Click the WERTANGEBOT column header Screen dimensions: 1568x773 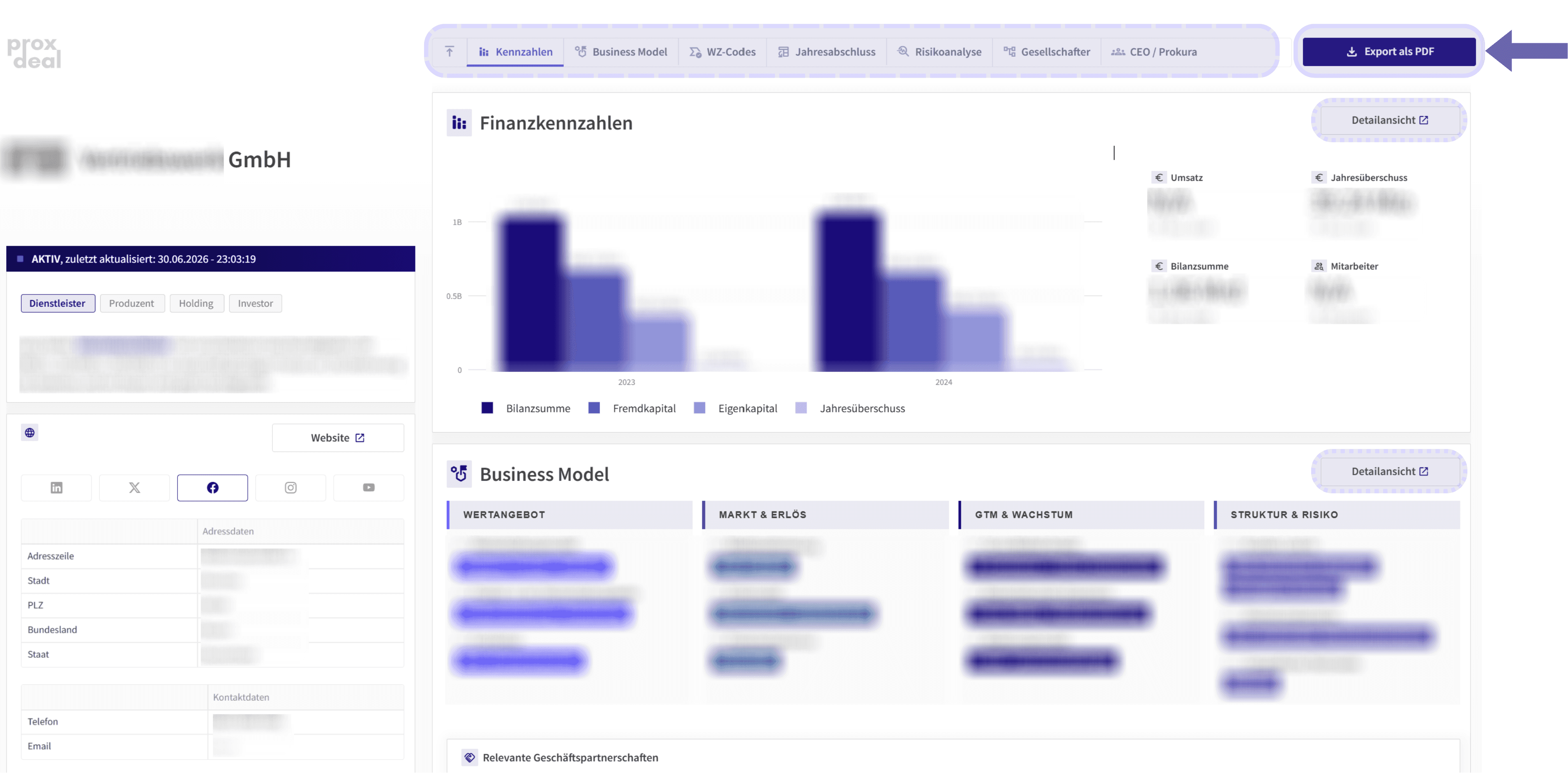coord(570,515)
